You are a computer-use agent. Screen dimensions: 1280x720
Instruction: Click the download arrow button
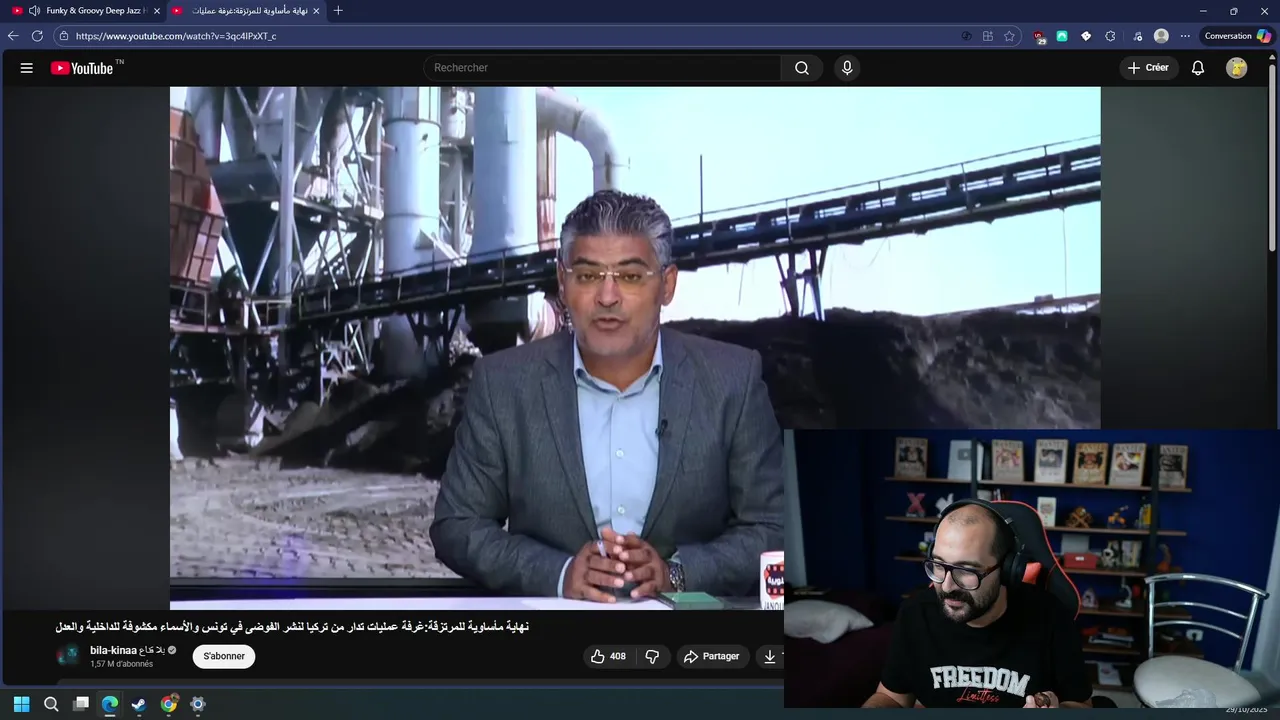point(770,656)
